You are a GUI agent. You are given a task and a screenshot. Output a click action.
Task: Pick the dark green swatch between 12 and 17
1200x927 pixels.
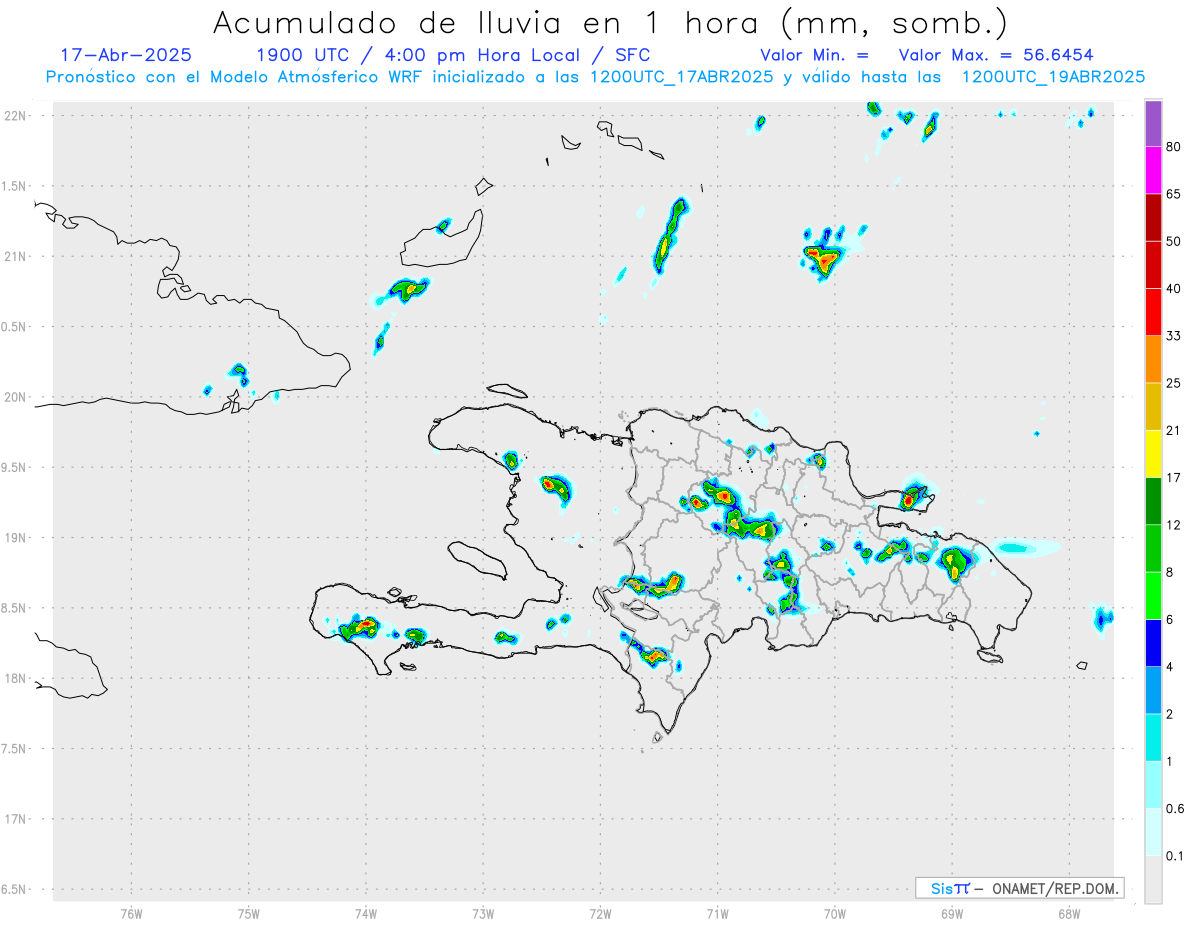pos(1153,501)
